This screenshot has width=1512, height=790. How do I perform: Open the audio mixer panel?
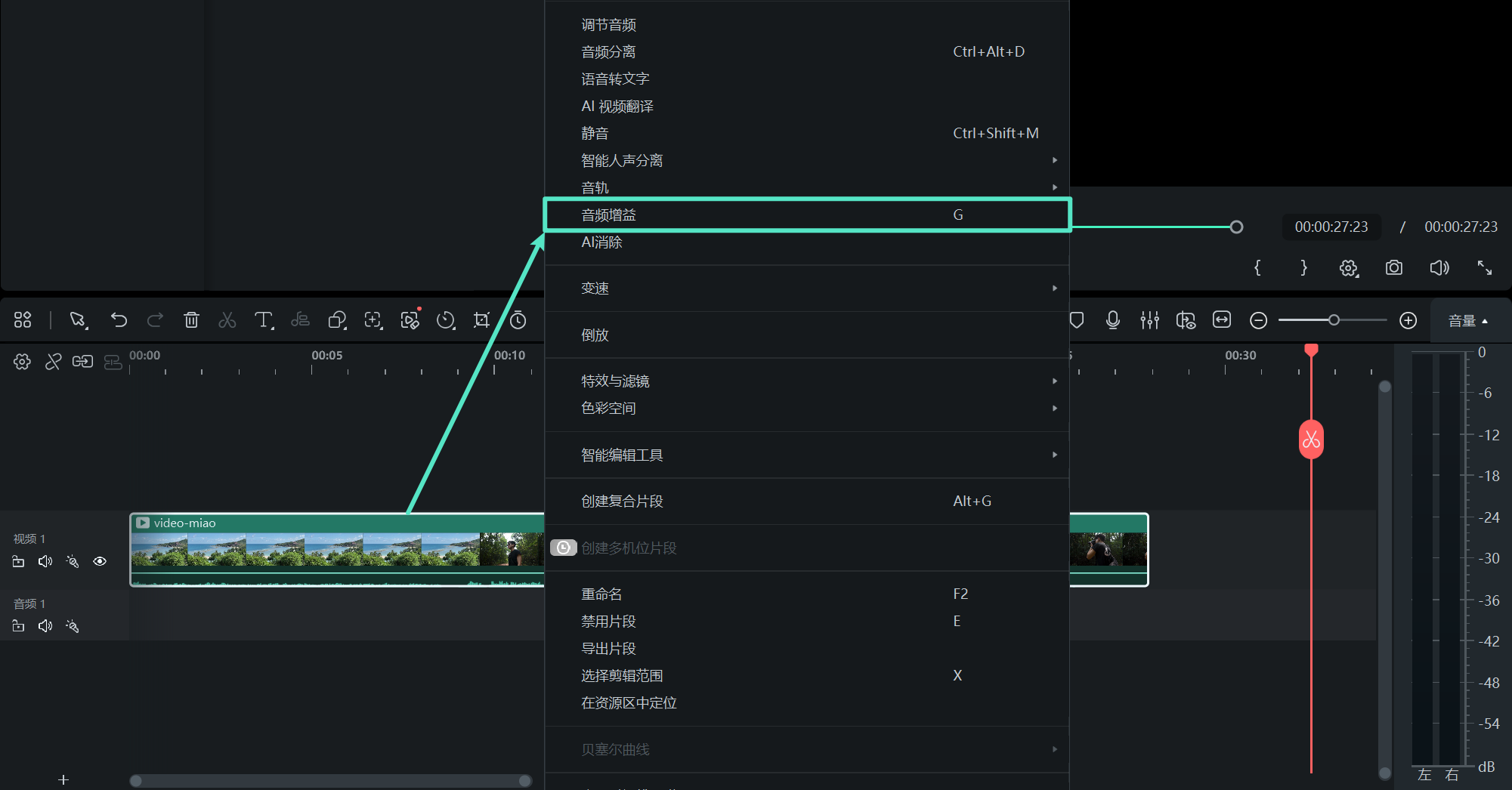pyautogui.click(x=1149, y=320)
